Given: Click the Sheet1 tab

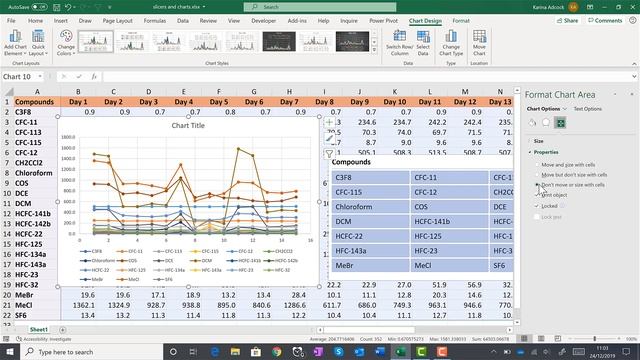Looking at the screenshot, I should coord(38,329).
